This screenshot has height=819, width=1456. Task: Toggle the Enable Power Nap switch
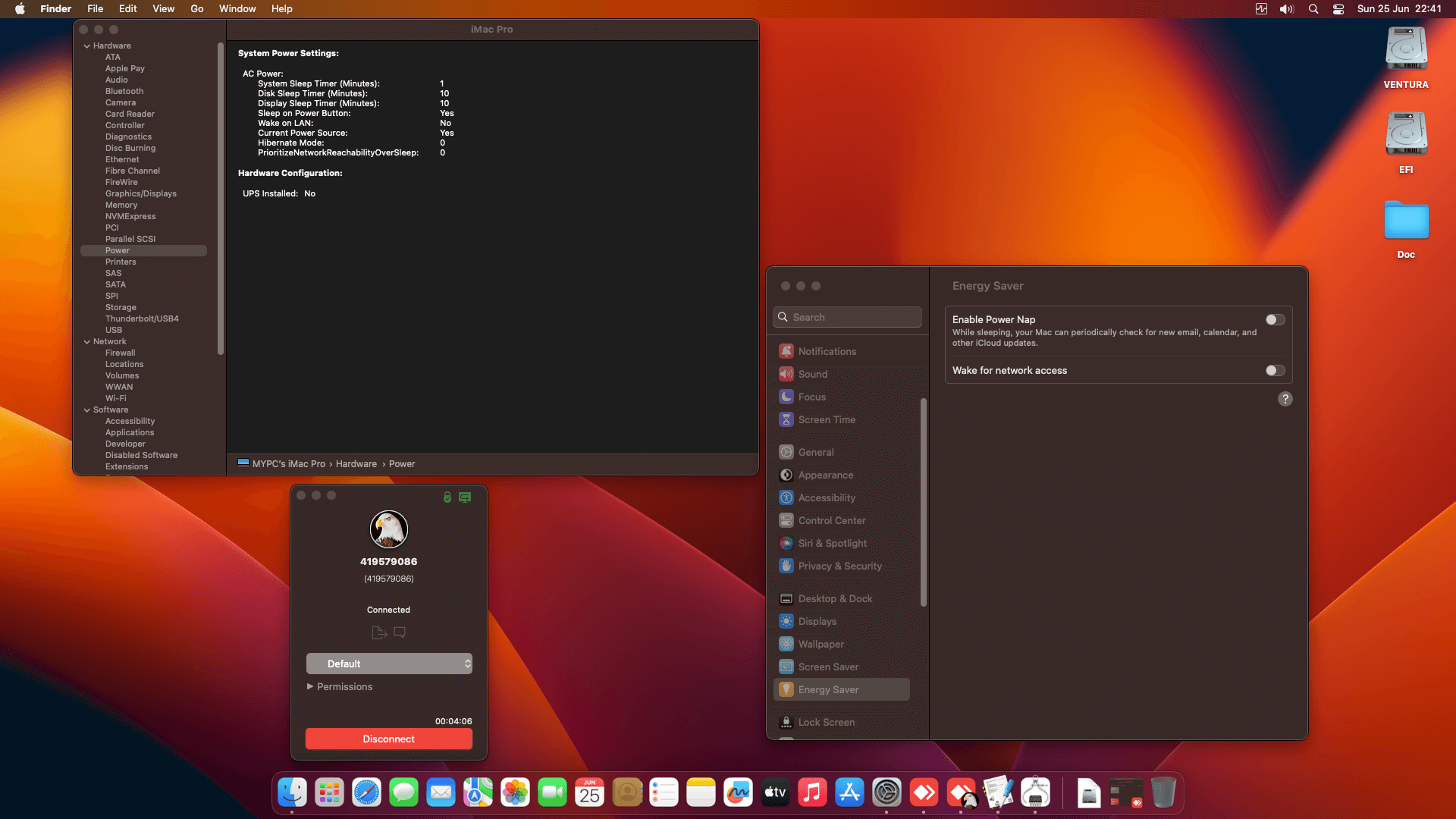tap(1276, 320)
